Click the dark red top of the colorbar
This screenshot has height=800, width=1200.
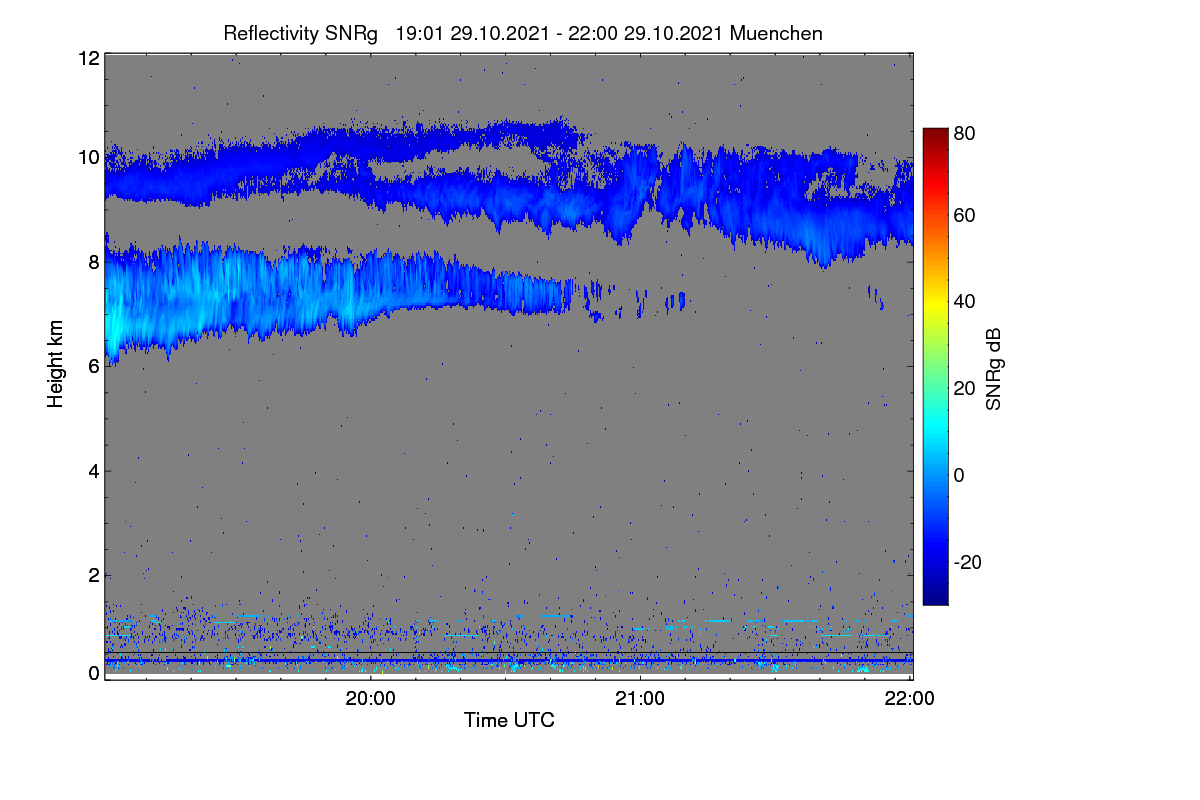(935, 135)
